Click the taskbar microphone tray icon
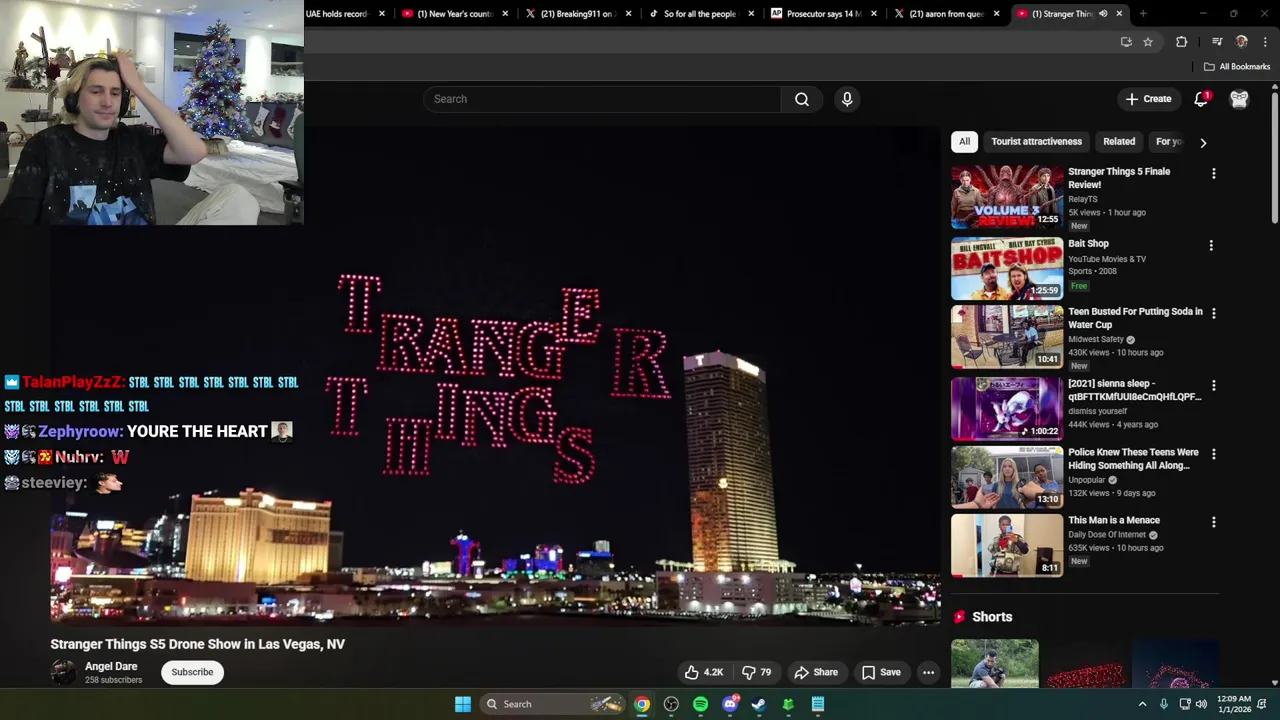The image size is (1280, 720). tap(1163, 704)
